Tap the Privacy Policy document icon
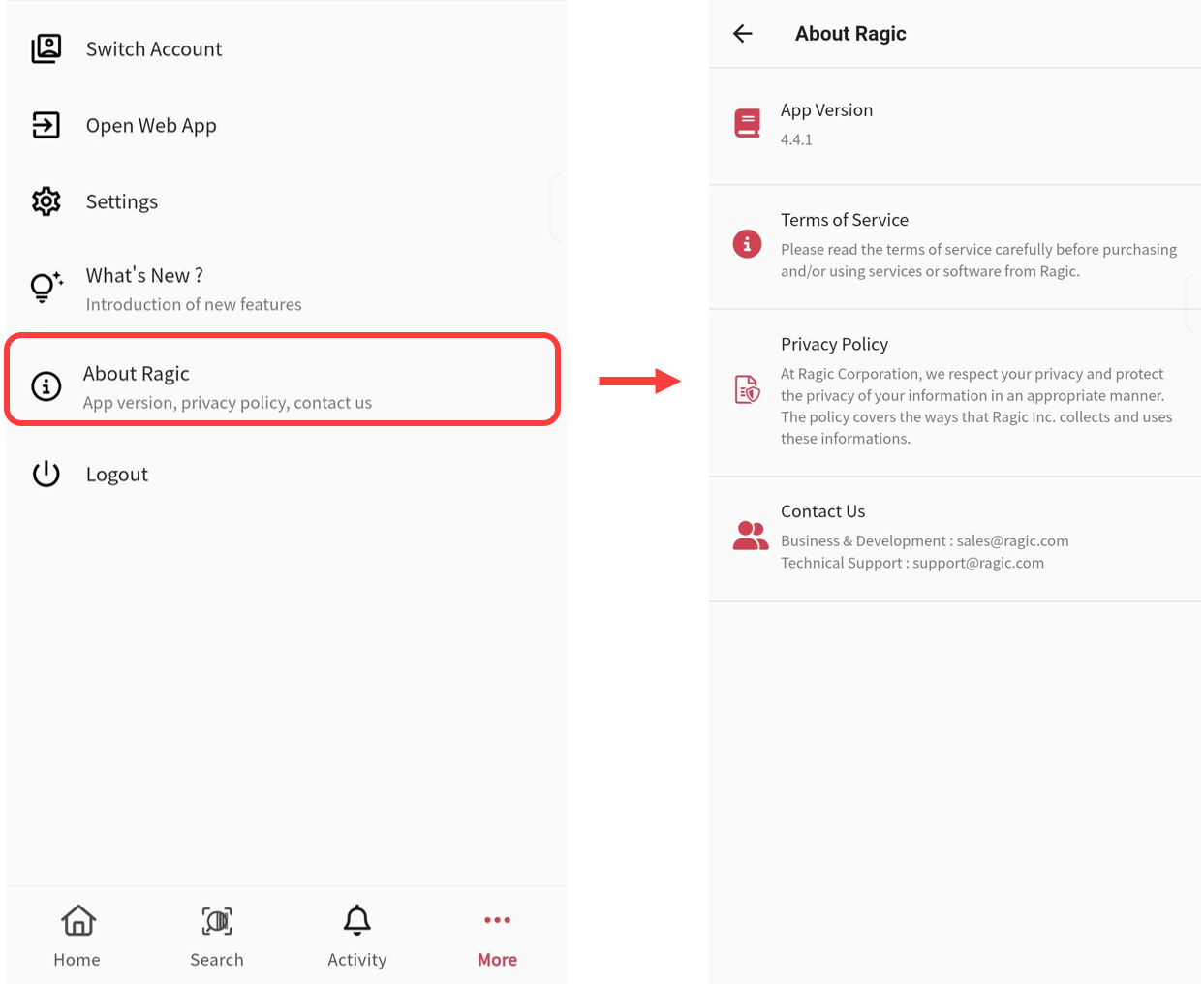Viewport: 1204px width, 984px height. point(747,389)
